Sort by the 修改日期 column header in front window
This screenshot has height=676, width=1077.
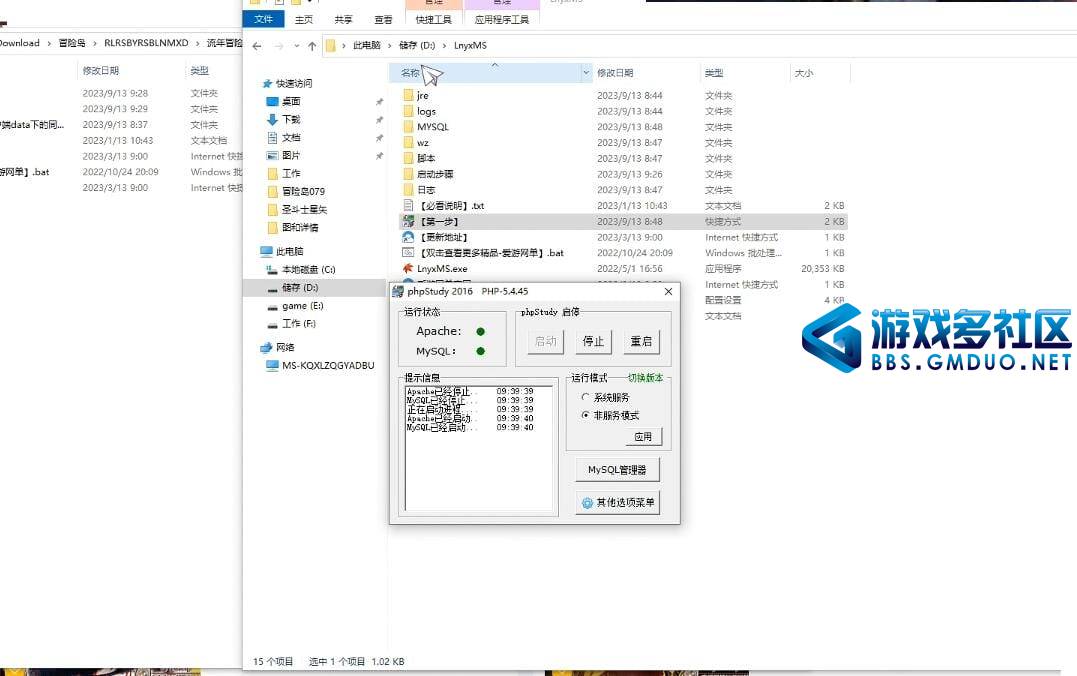pyautogui.click(x=615, y=73)
